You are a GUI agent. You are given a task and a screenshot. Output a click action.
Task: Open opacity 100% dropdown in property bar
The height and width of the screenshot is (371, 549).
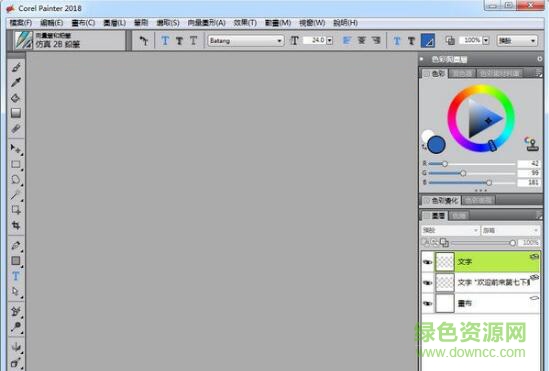click(x=486, y=41)
